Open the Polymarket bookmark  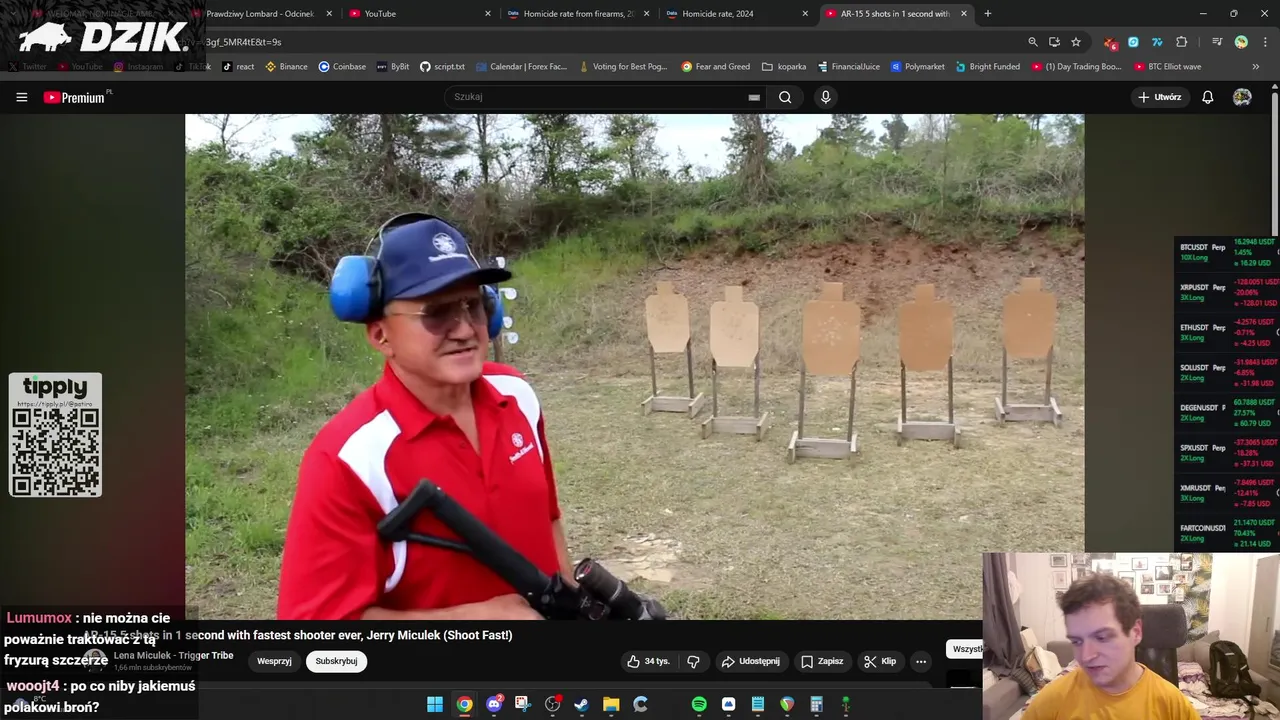918,67
